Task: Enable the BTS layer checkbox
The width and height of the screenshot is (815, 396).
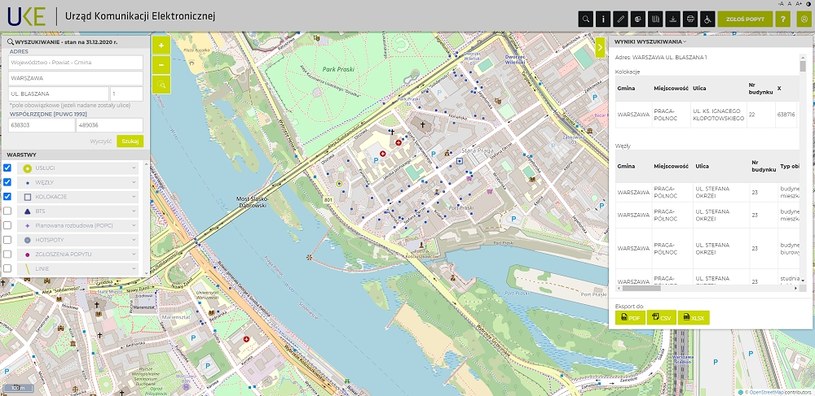Action: 7,211
